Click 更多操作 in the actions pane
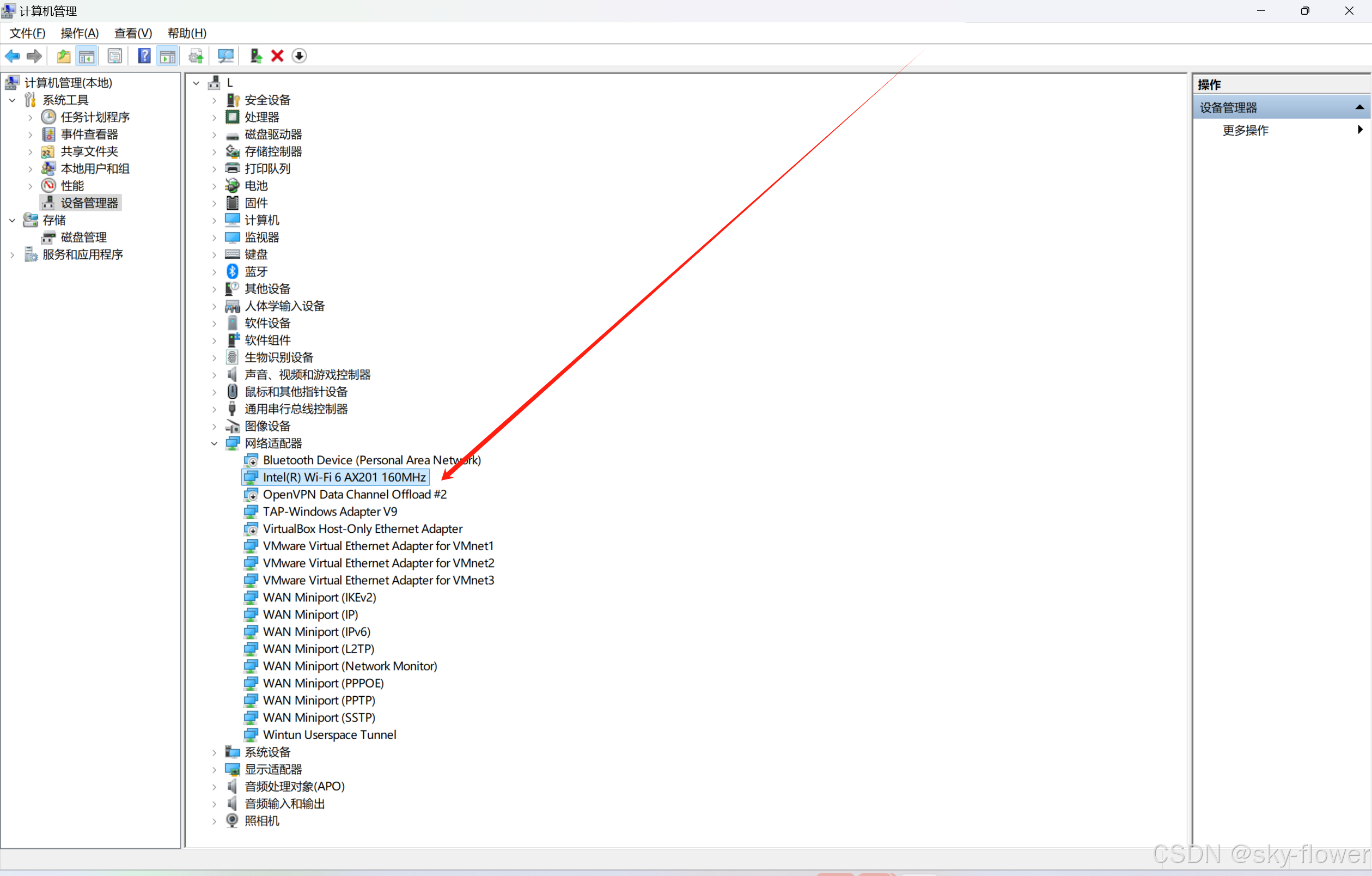Viewport: 1372px width, 876px height. pos(1246,130)
